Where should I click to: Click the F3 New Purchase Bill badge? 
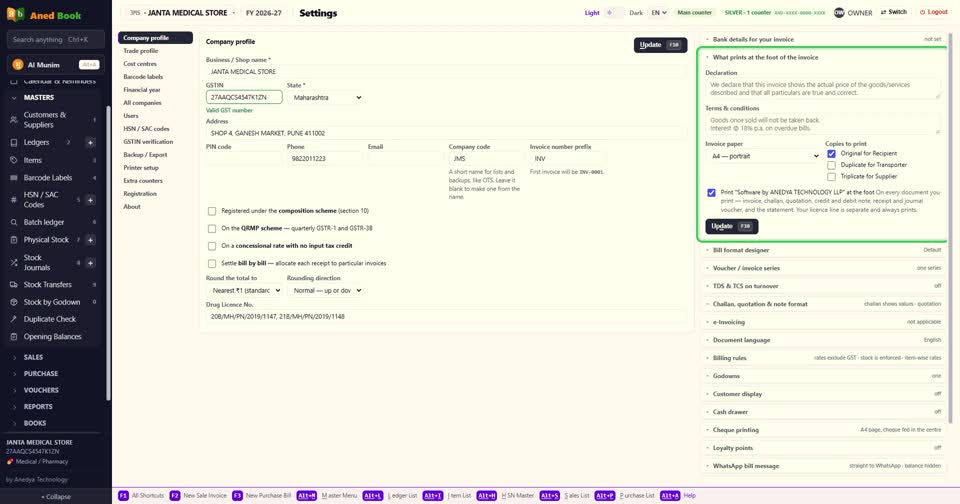237,495
